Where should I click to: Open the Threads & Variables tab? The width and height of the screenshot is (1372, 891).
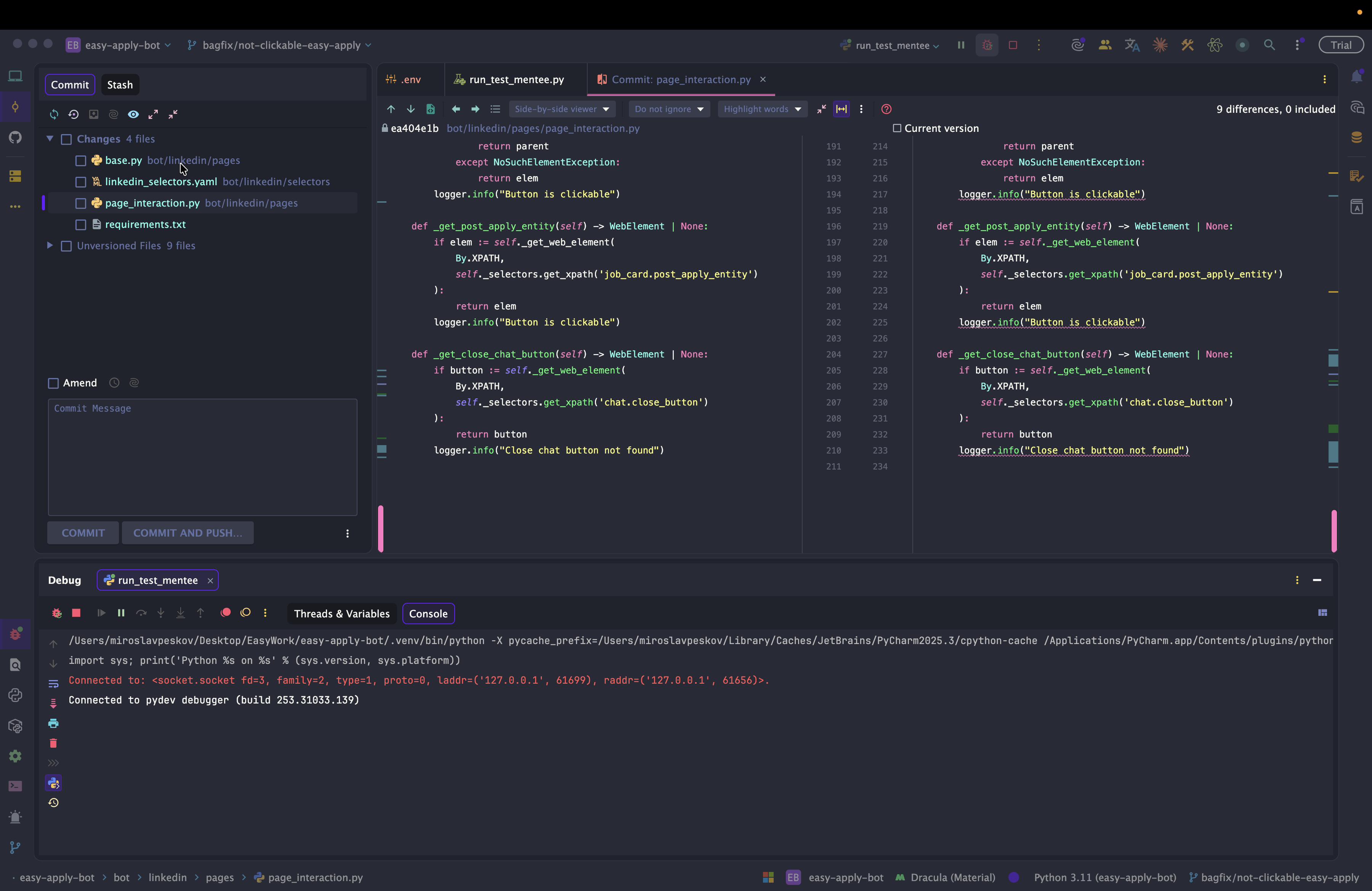coord(341,614)
